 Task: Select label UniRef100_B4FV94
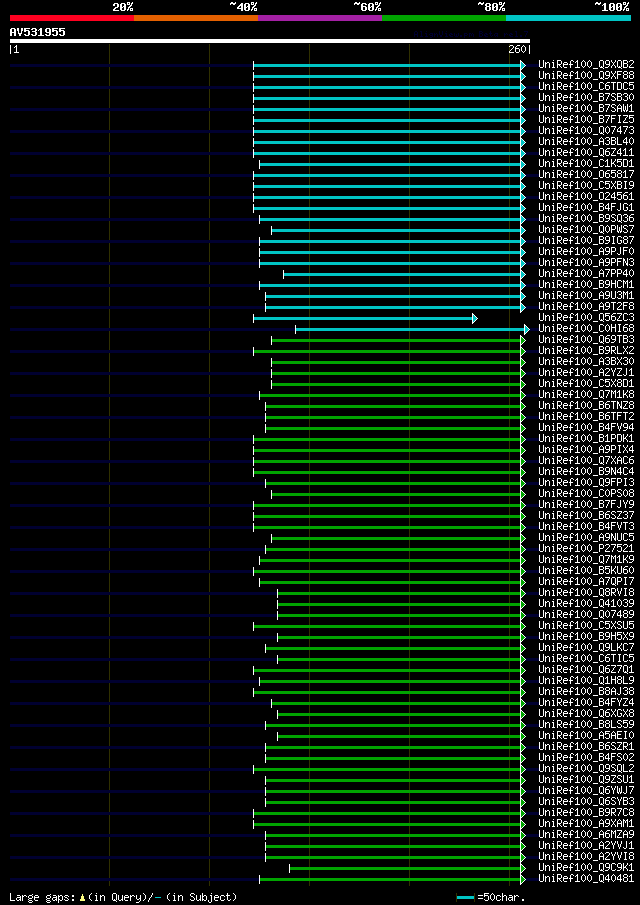[x=586, y=428]
